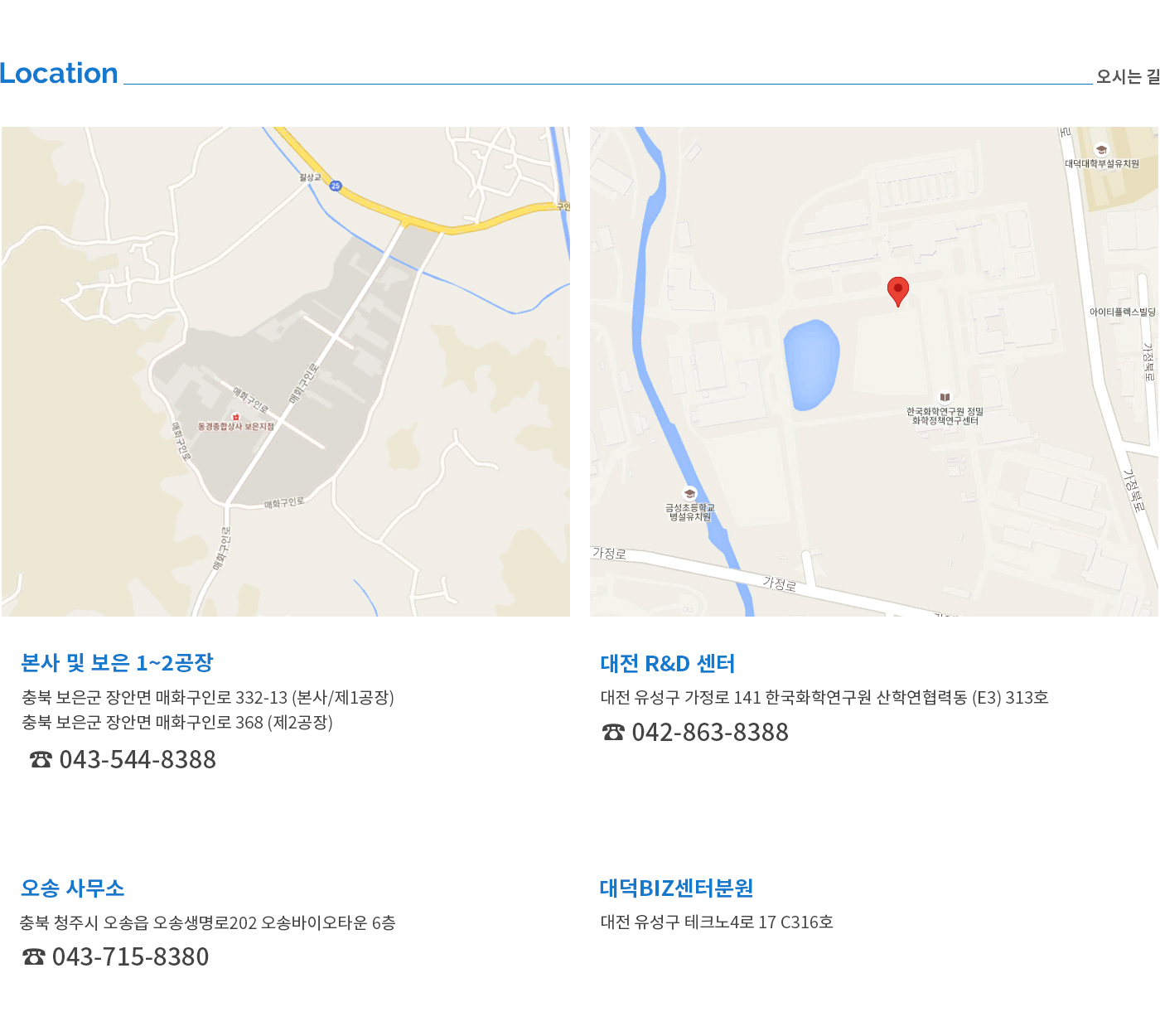Click the phone number 042-863-8388

pyautogui.click(x=710, y=733)
